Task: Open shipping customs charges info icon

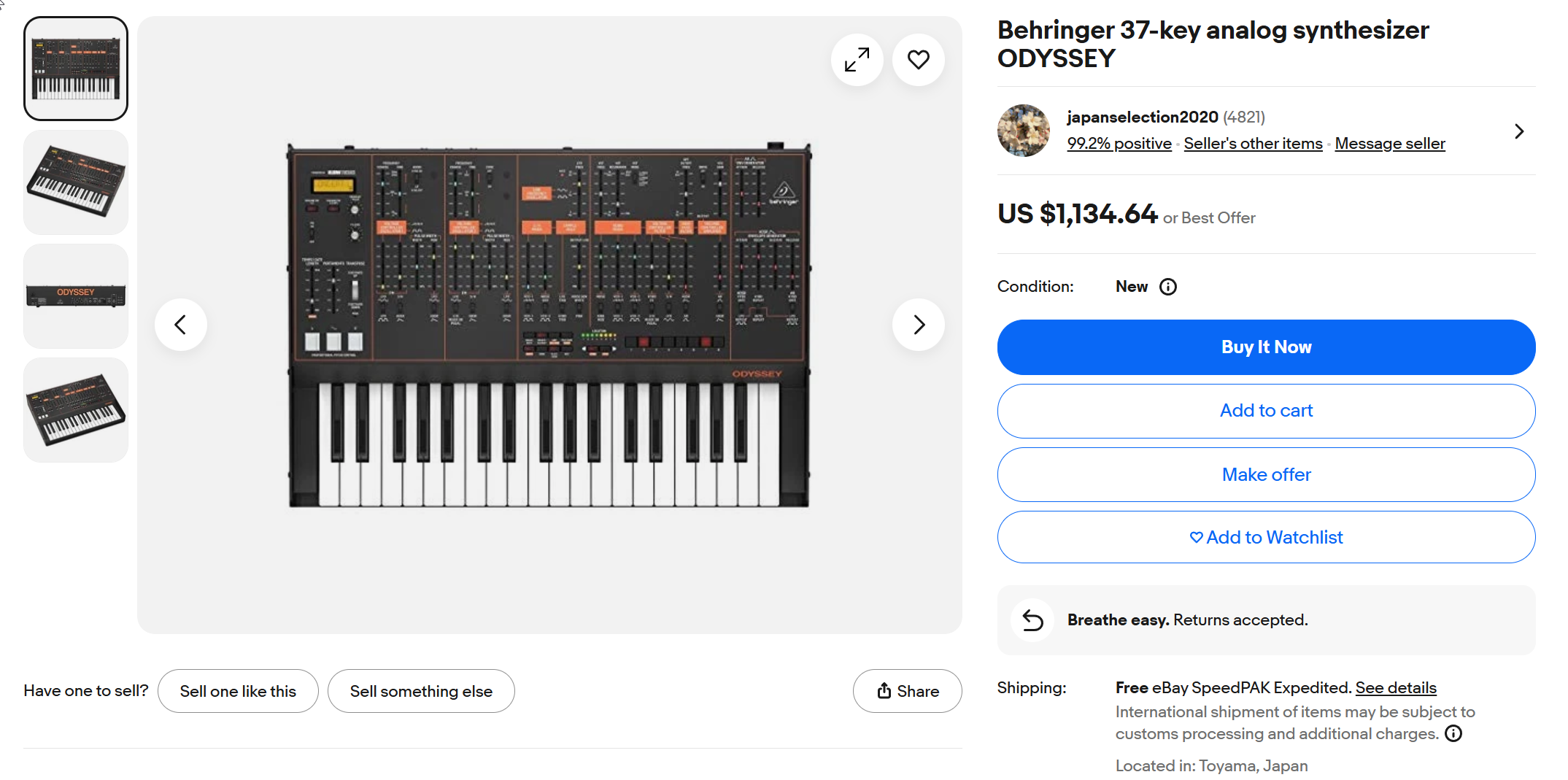Action: click(1453, 733)
